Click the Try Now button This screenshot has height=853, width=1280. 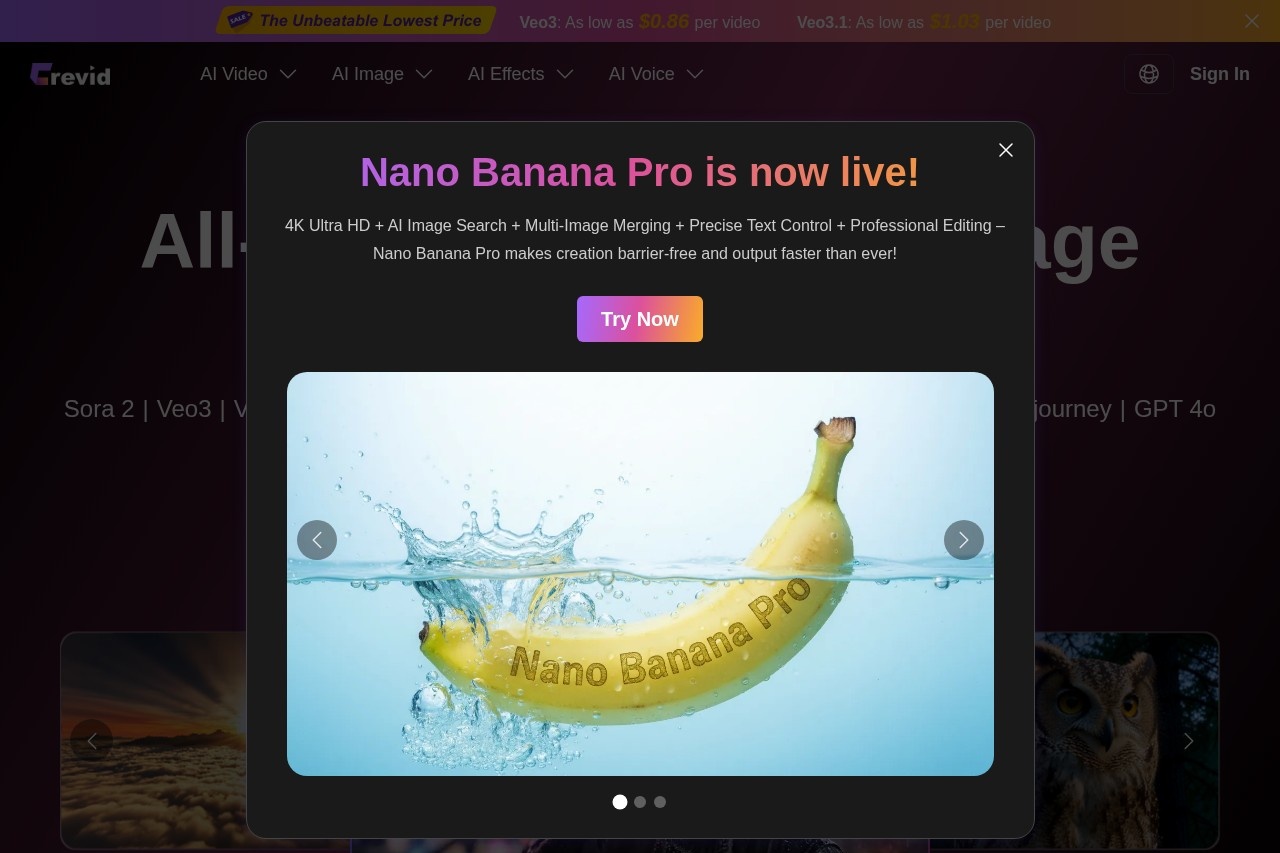pos(640,319)
